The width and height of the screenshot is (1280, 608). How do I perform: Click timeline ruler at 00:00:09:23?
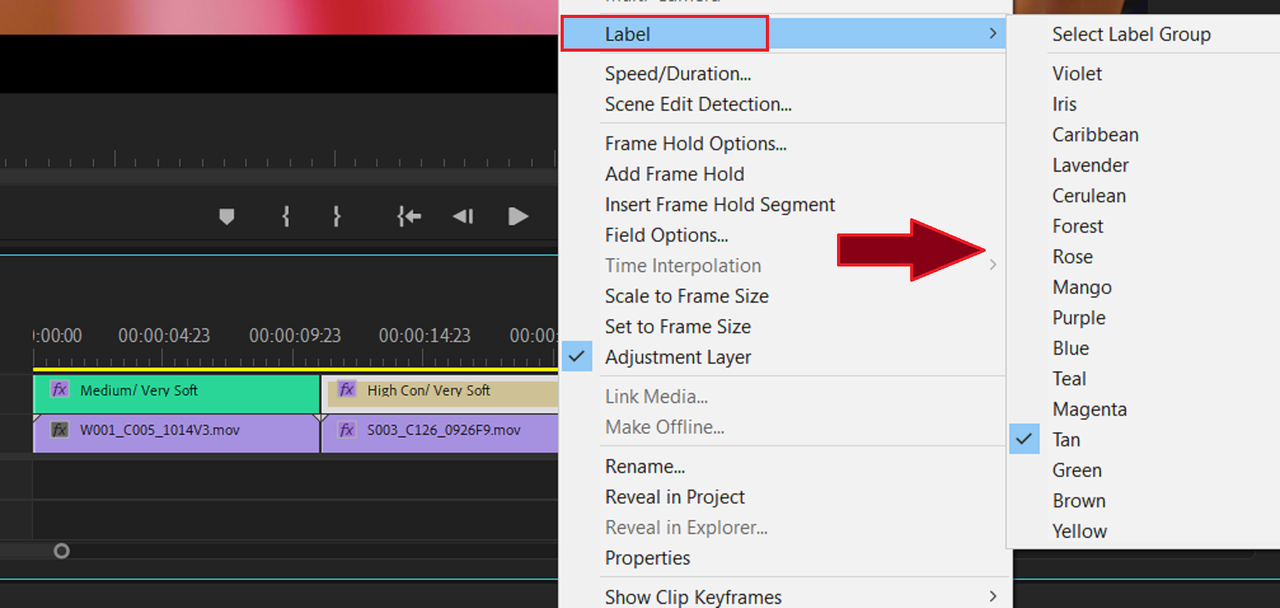click(x=295, y=336)
